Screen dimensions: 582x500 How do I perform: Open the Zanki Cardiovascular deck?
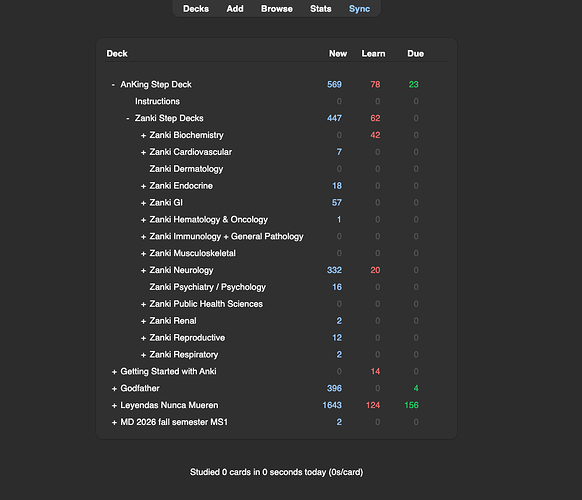tap(191, 152)
